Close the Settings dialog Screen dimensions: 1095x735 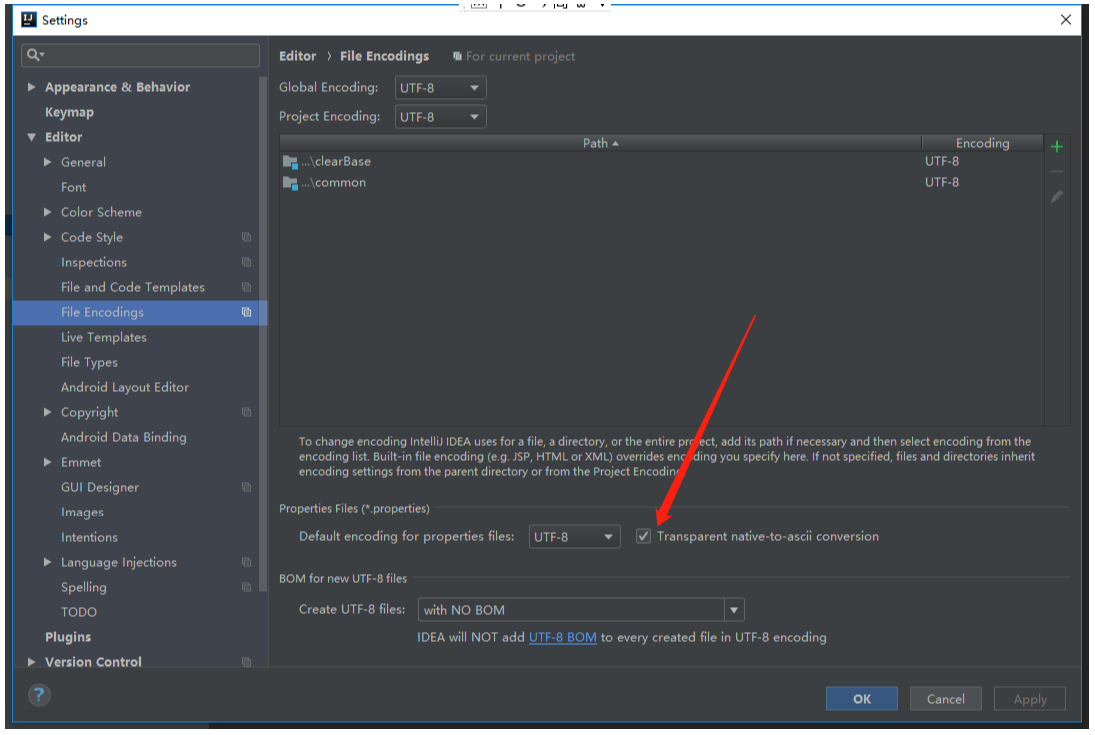[1066, 20]
